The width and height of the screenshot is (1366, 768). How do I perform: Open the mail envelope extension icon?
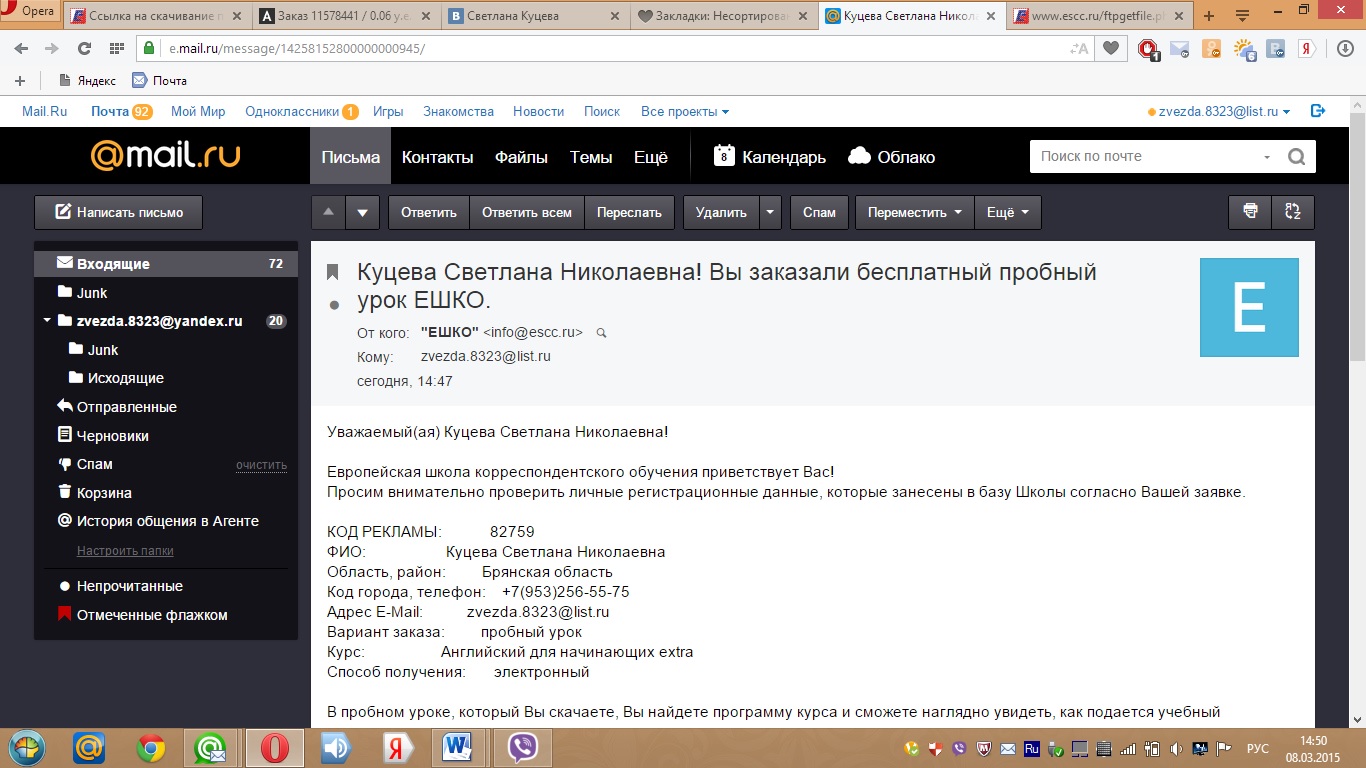point(1180,48)
